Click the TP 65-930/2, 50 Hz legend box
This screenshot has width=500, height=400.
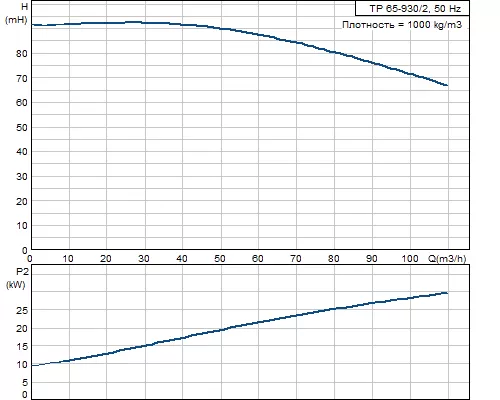412,8
